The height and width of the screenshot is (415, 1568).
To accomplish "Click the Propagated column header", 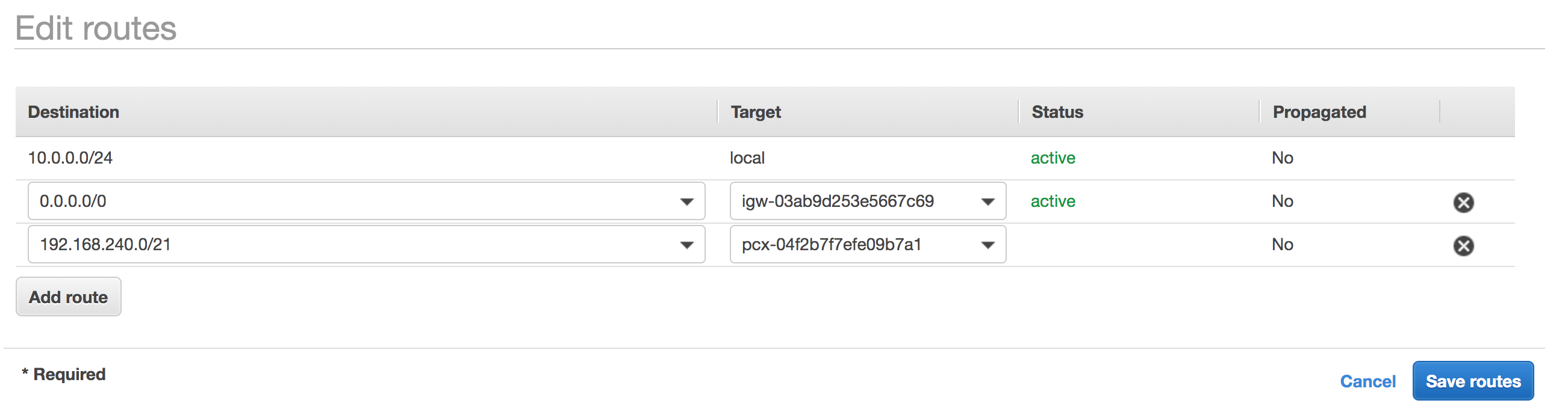I will point(1319,112).
